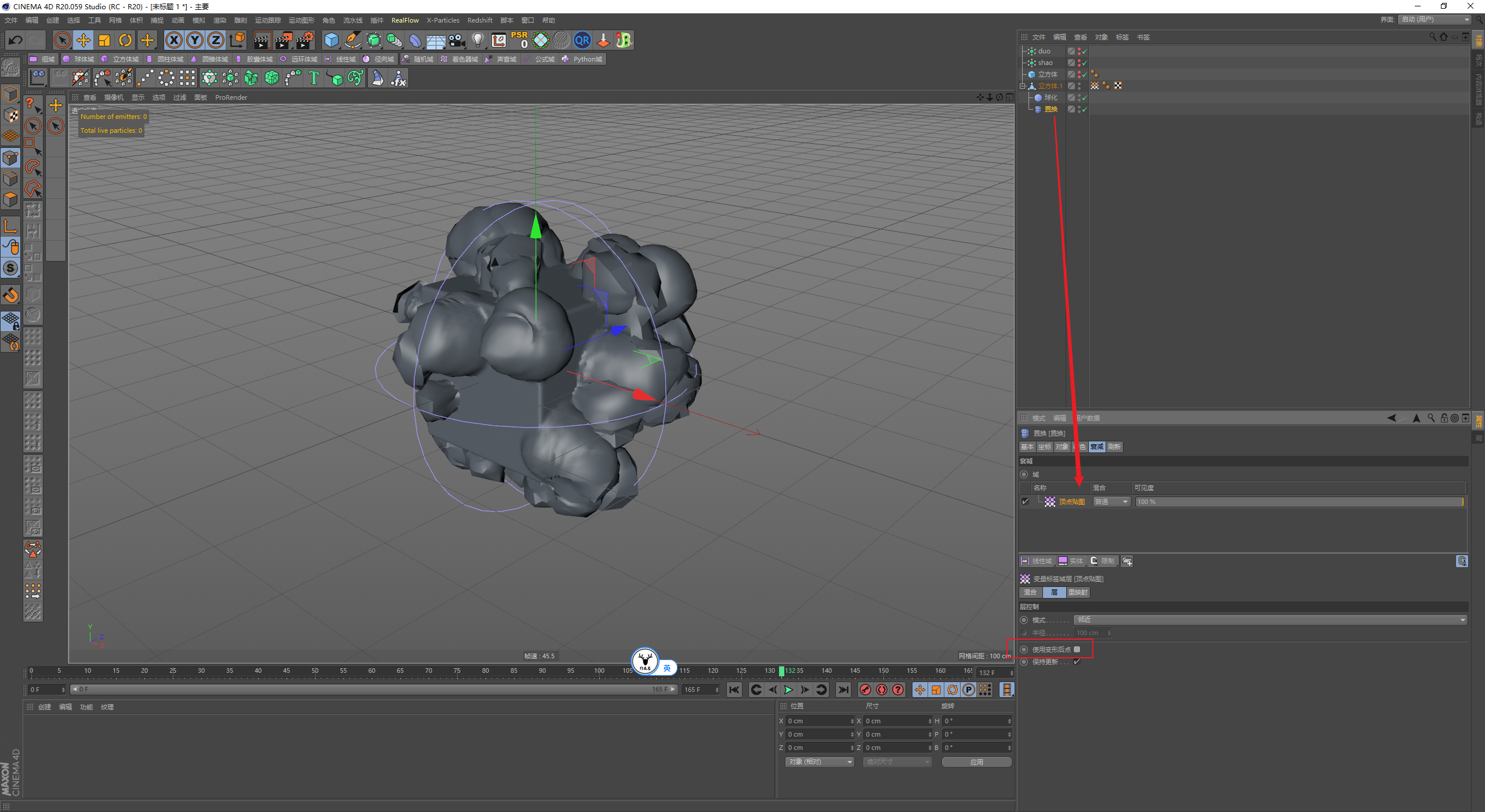Click the Render View clapperboard icon

263,40
